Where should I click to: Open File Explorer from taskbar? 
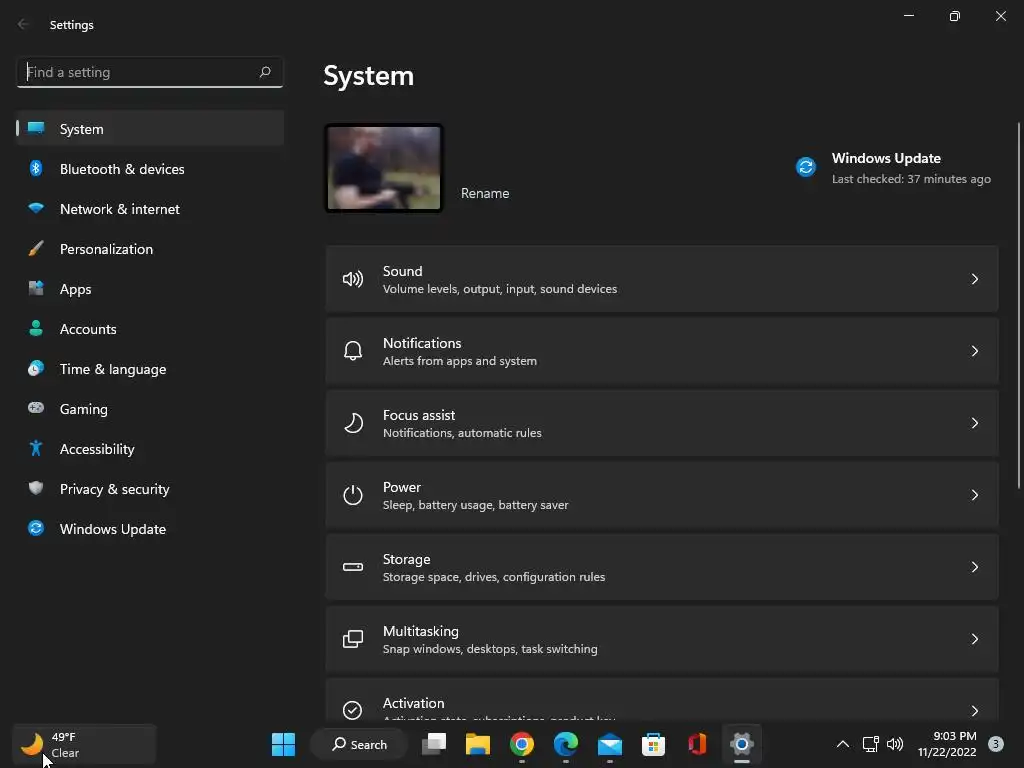click(x=478, y=744)
